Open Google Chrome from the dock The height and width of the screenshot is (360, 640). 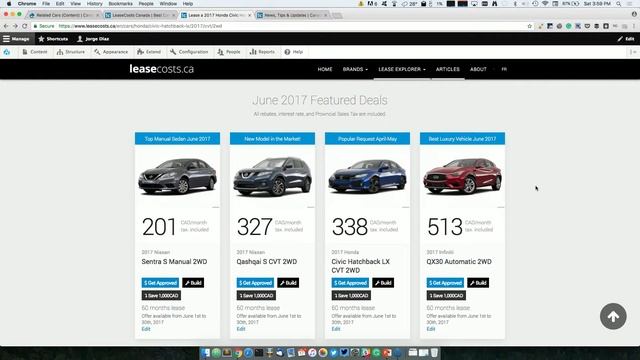point(238,353)
